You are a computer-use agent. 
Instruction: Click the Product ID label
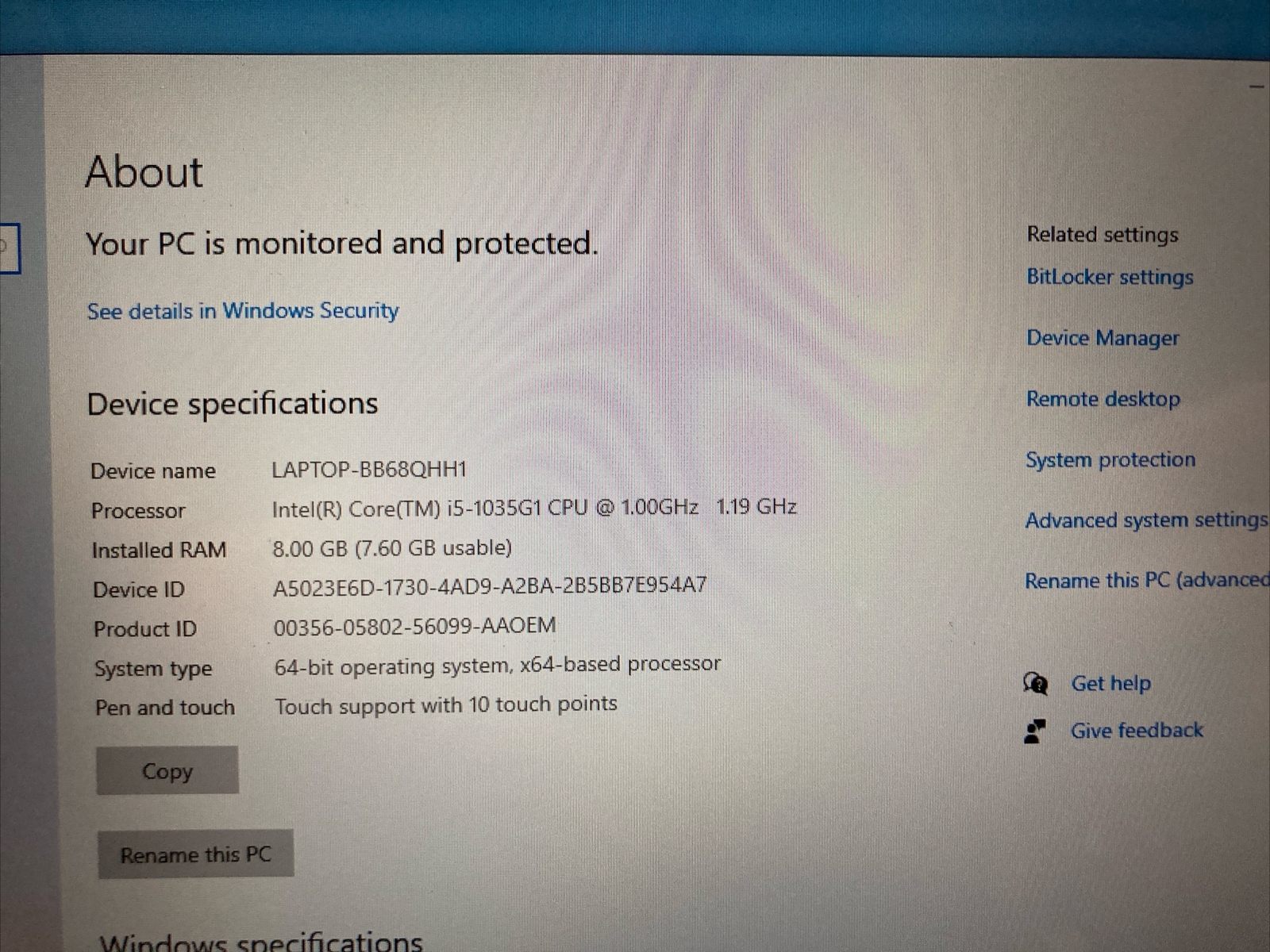[145, 630]
